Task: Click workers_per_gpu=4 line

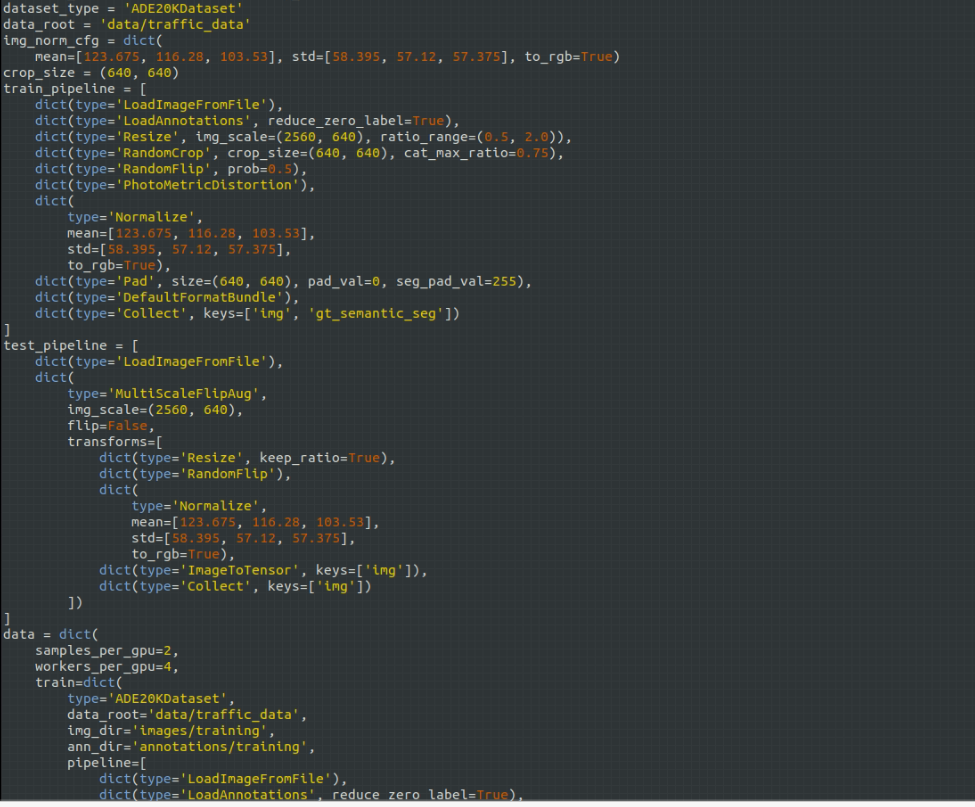Action: [x=107, y=667]
